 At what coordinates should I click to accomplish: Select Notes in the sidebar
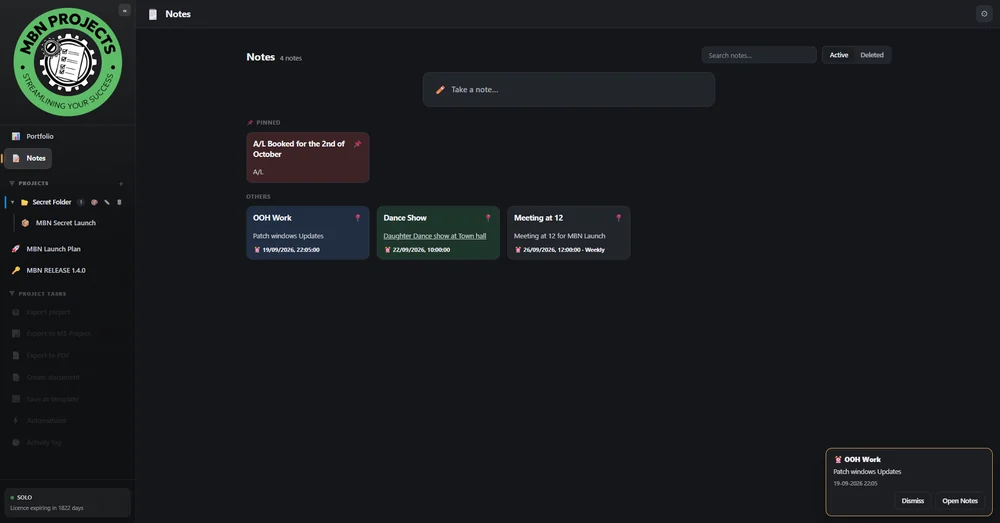coord(28,158)
